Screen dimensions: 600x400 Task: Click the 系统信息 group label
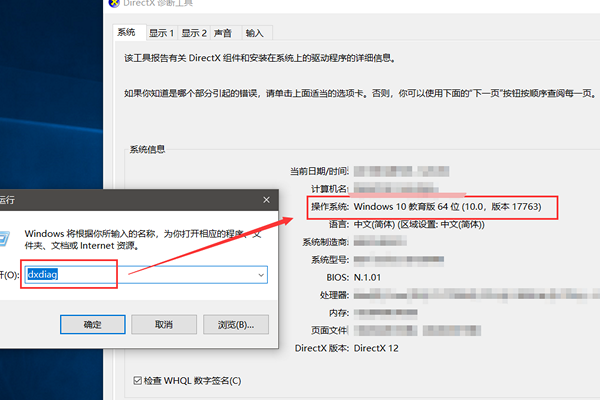pos(147,149)
